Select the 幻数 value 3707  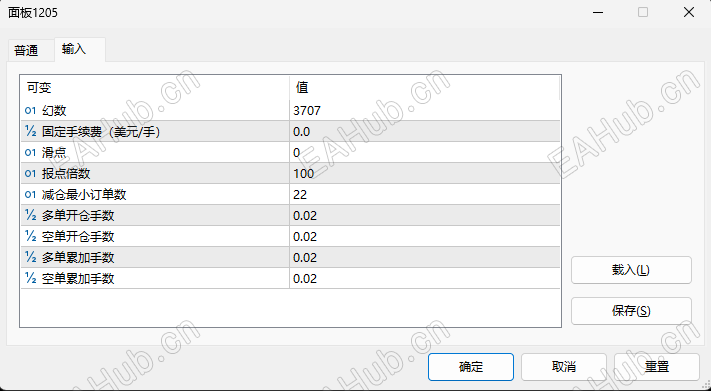(307, 110)
